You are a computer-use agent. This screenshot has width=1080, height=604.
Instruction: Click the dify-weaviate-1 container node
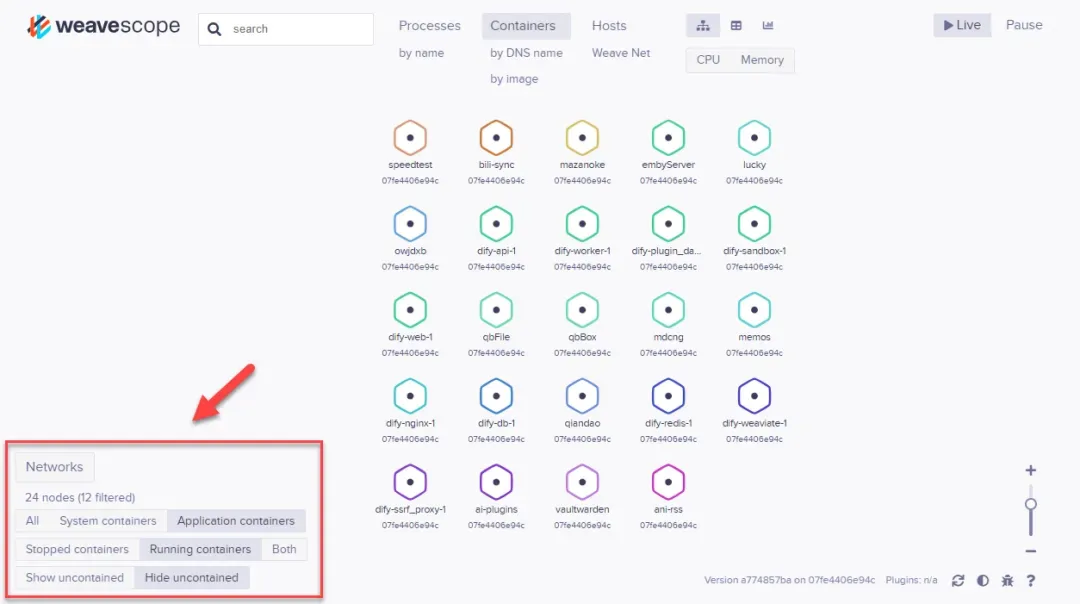(754, 396)
